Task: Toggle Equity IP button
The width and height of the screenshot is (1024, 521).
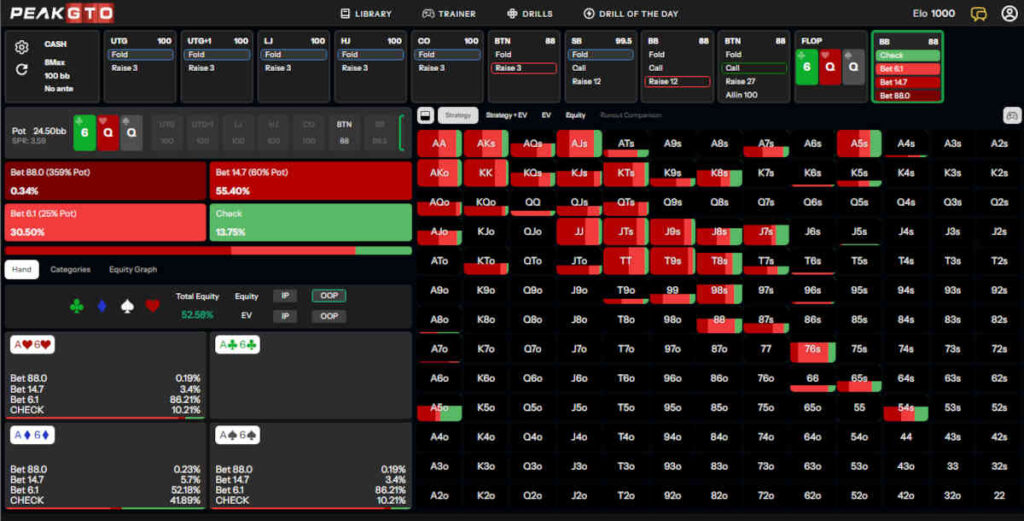Action: [285, 296]
